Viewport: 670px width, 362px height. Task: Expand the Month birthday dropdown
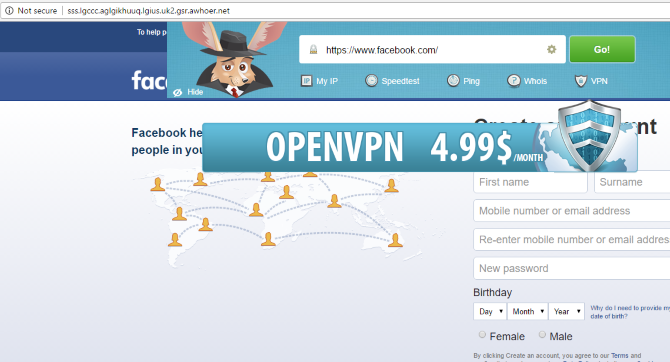pos(528,311)
